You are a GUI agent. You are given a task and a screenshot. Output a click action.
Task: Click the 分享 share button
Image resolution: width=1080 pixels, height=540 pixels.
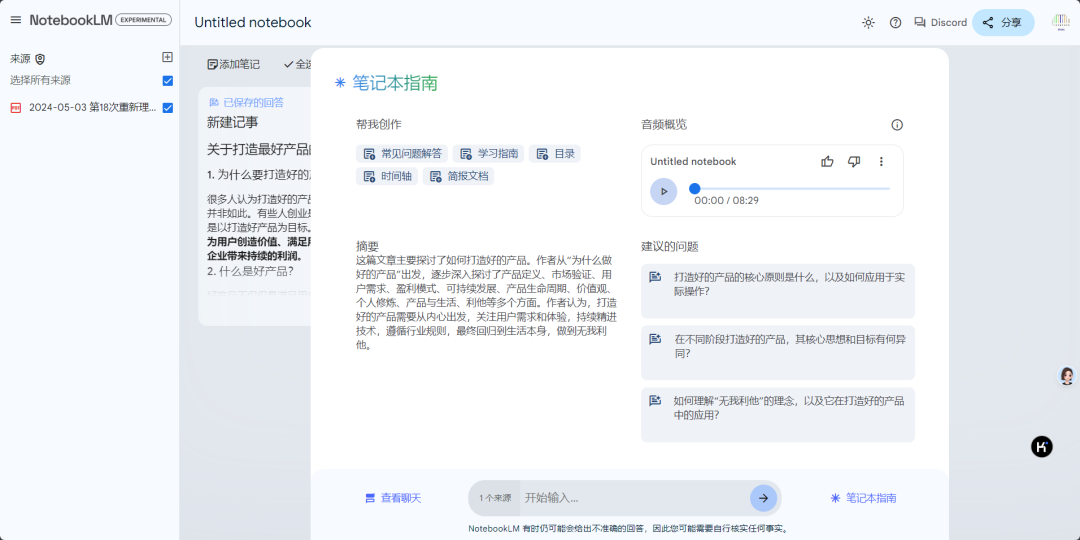coord(1003,22)
